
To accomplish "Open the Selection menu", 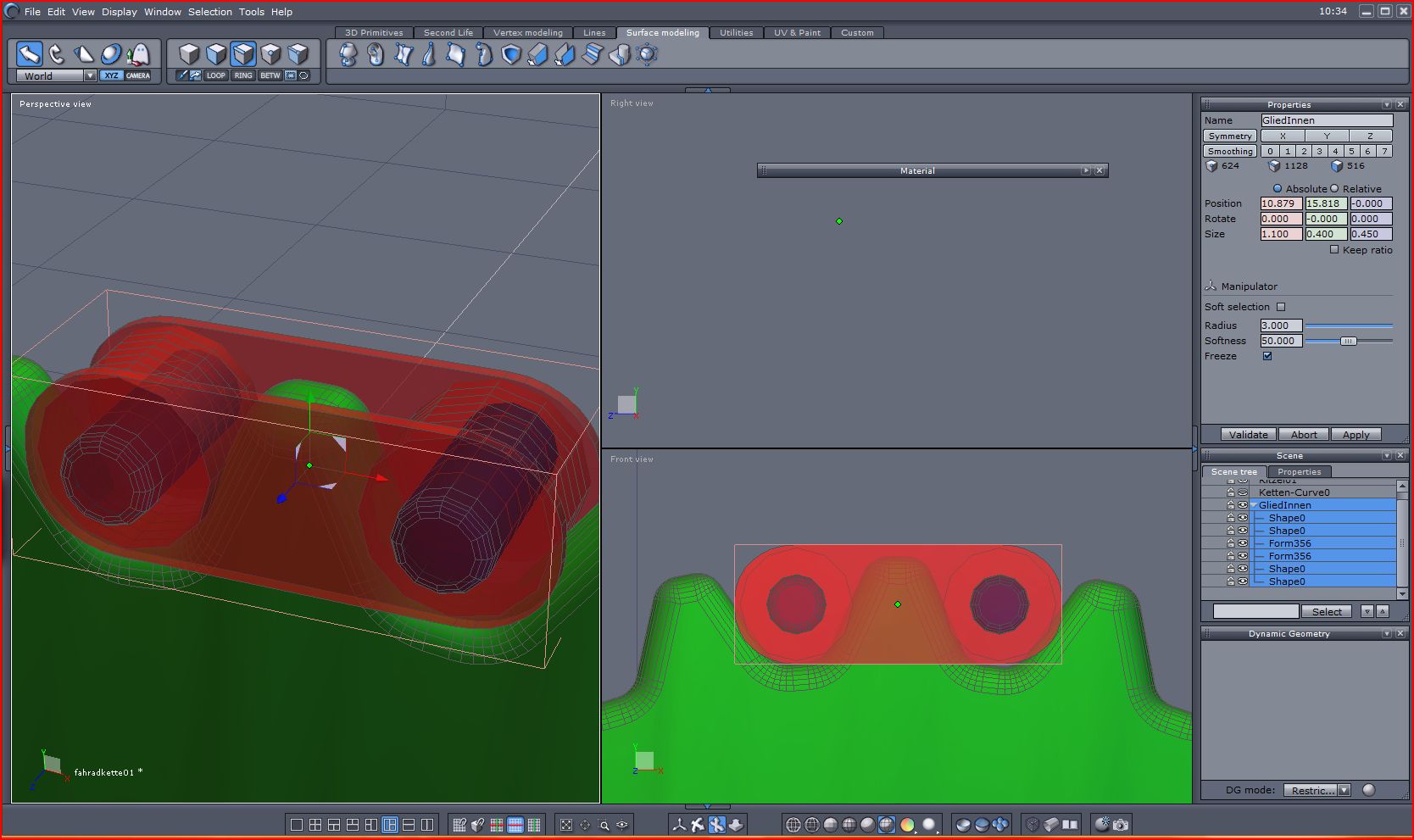I will coord(209,12).
